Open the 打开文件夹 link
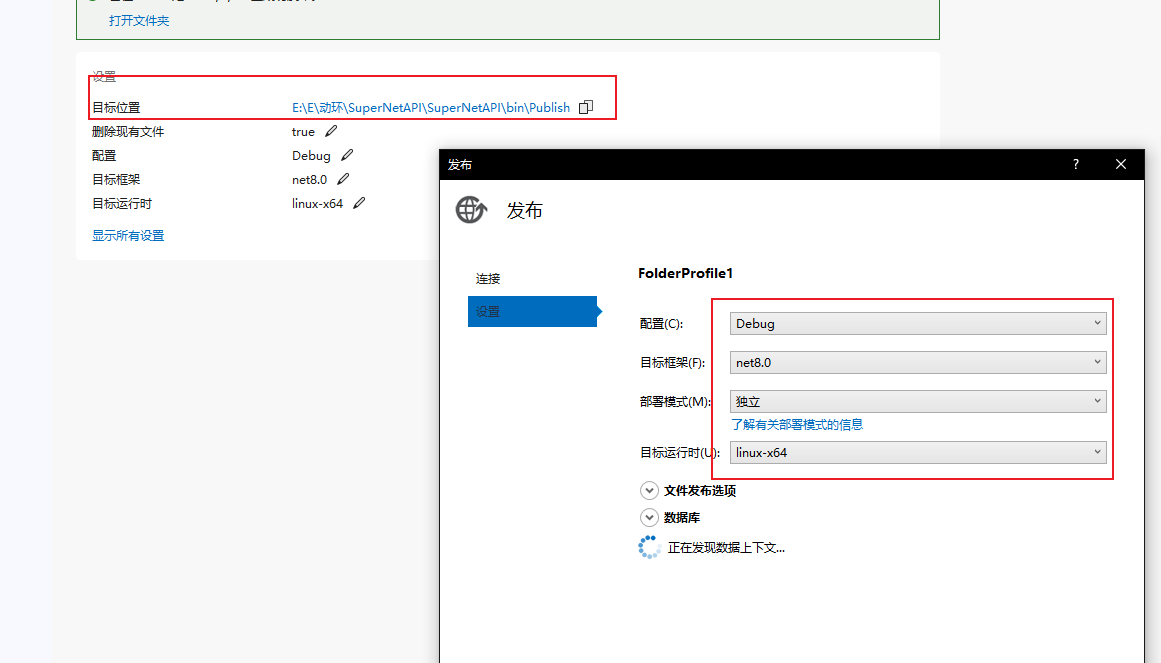This screenshot has height=663, width=1161. pyautogui.click(x=139, y=21)
